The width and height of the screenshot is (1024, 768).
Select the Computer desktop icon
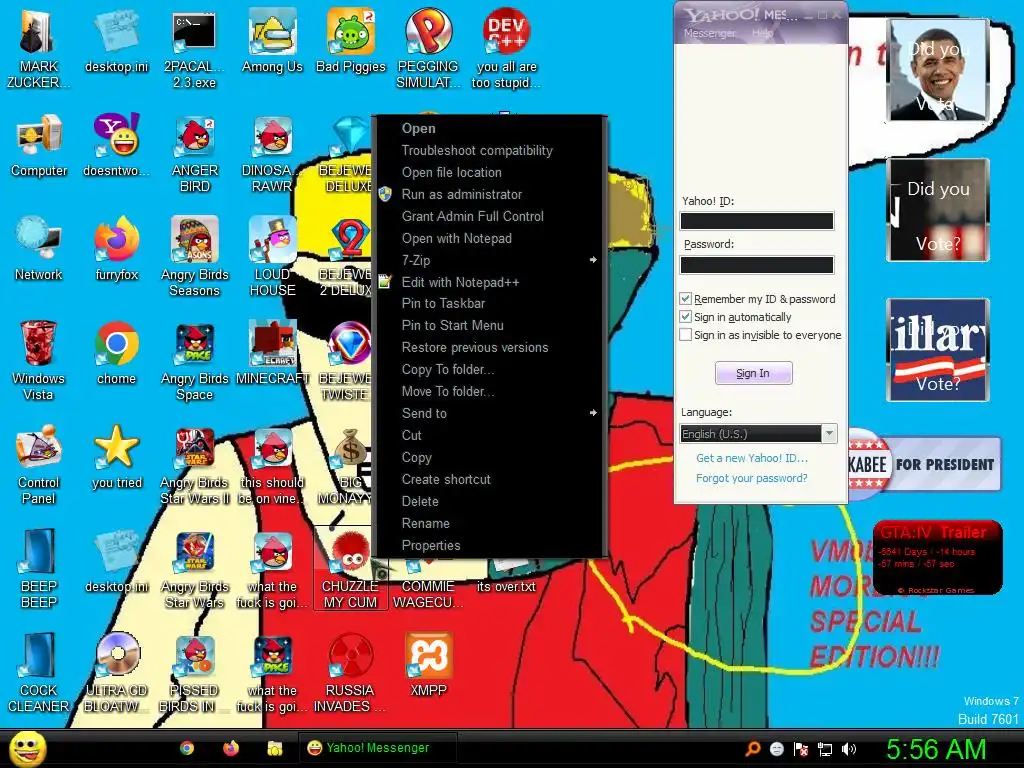point(39,145)
